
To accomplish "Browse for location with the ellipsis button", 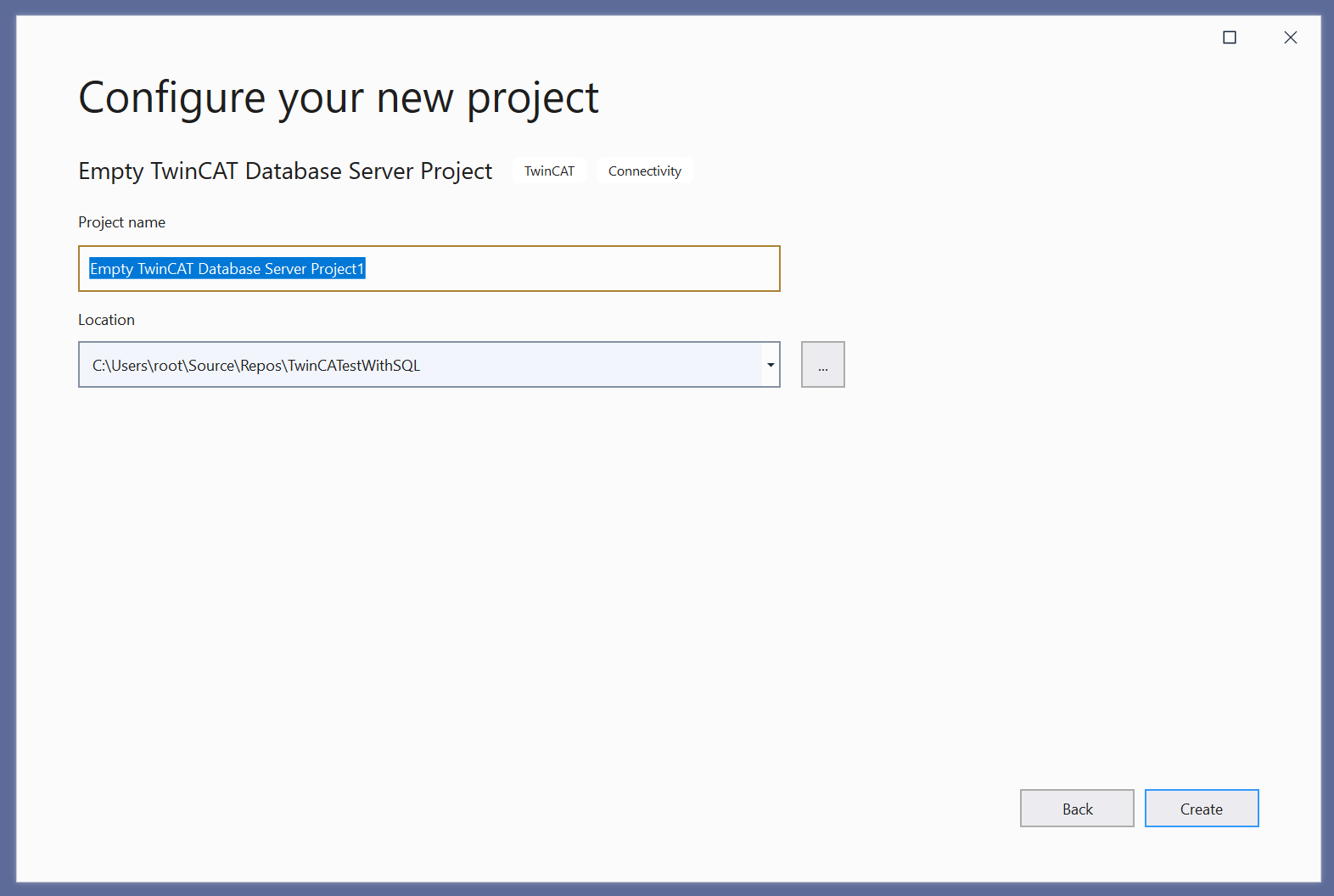I will point(822,365).
